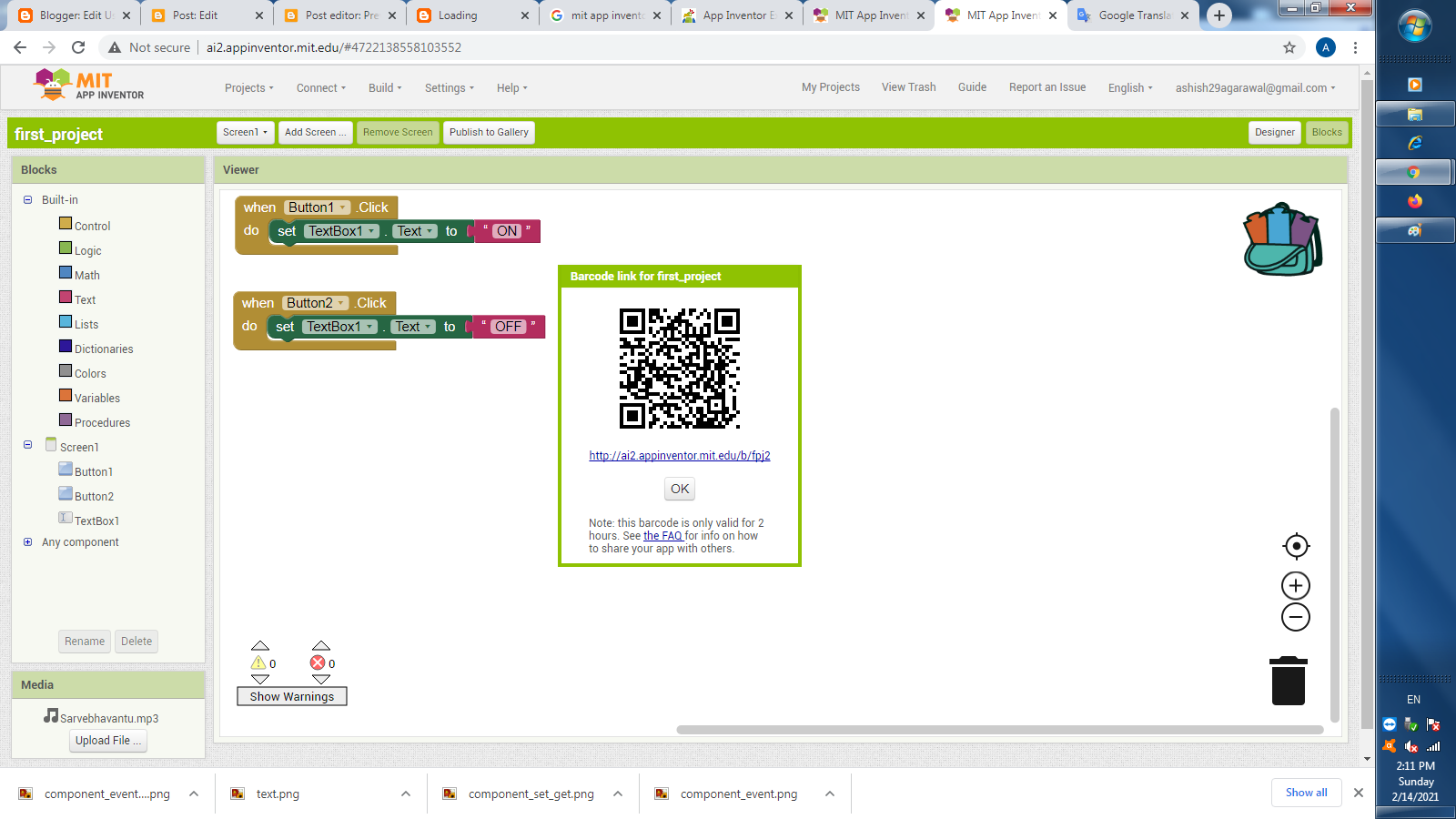Viewport: 1456px width, 819px height.
Task: Open Google Chrome from the desktop sidebar
Action: [x=1414, y=172]
